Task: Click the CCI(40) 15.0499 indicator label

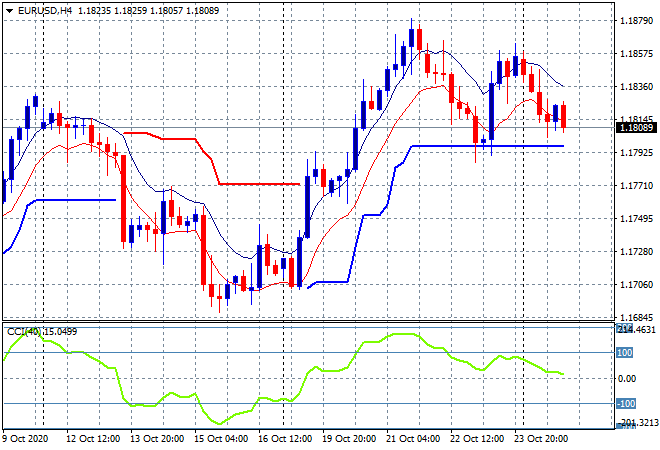Action: click(42, 332)
